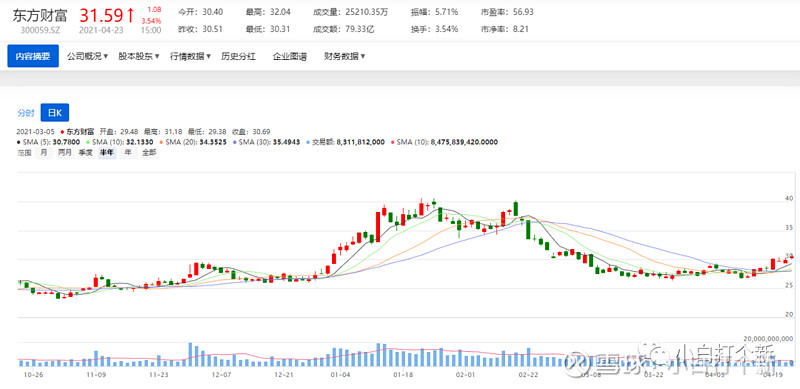Click the 11-09 date axis label

pyautogui.click(x=96, y=374)
